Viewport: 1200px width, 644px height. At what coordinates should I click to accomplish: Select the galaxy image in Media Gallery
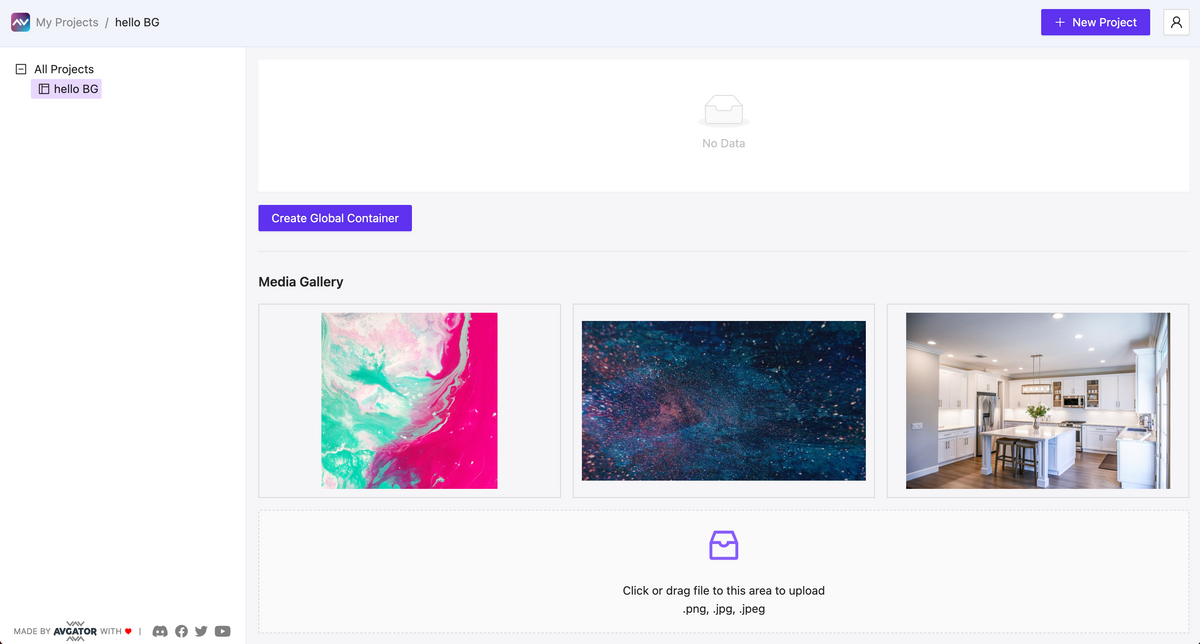723,400
